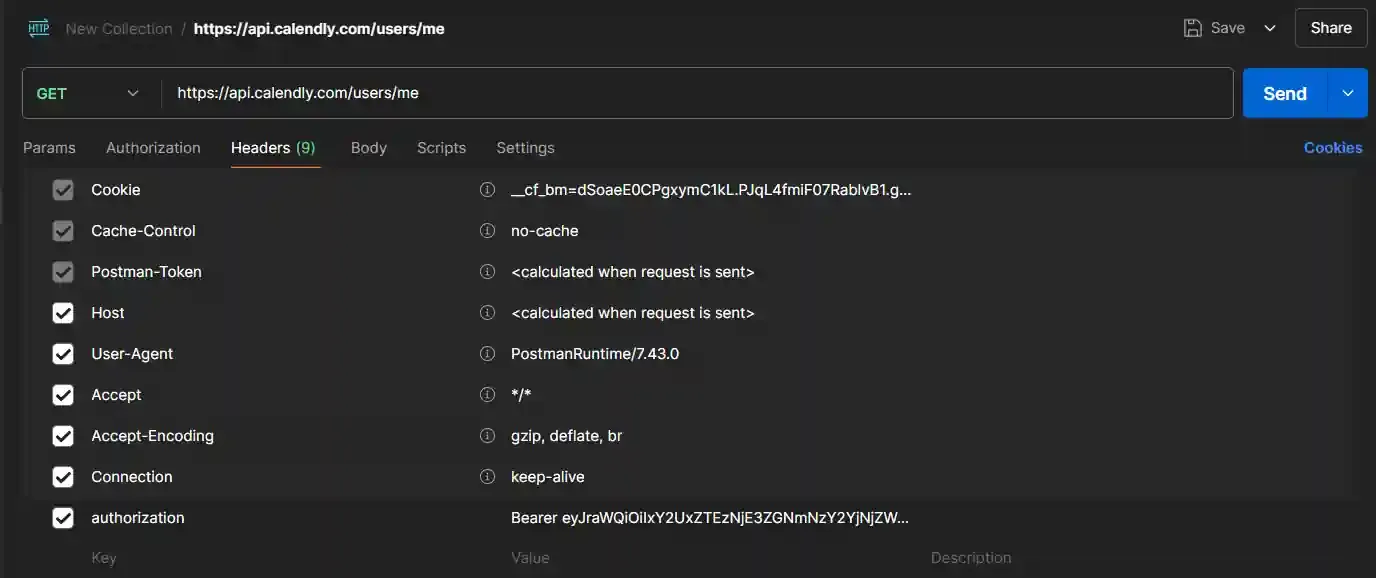This screenshot has height=578, width=1376.
Task: Open the info icon beside Cache-Control header
Action: [x=487, y=230]
